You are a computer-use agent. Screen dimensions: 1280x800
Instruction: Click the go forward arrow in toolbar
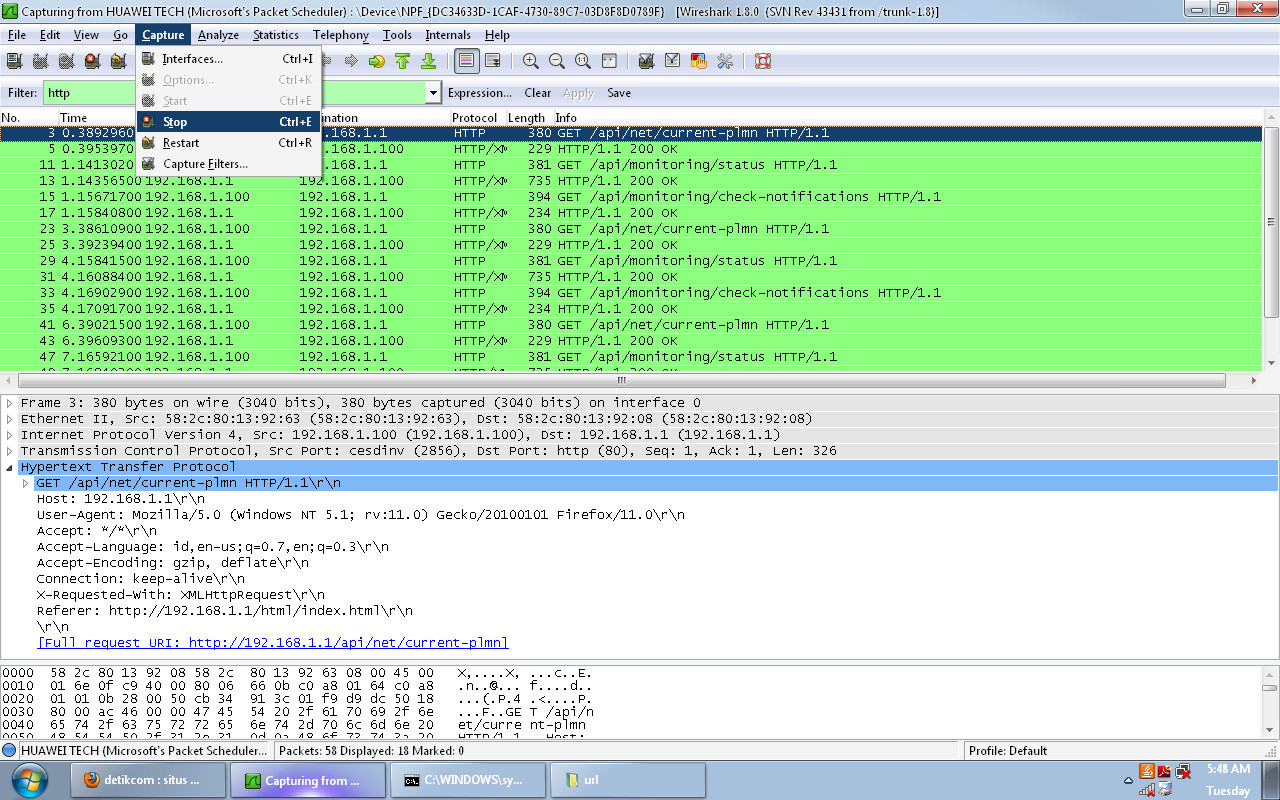[351, 61]
